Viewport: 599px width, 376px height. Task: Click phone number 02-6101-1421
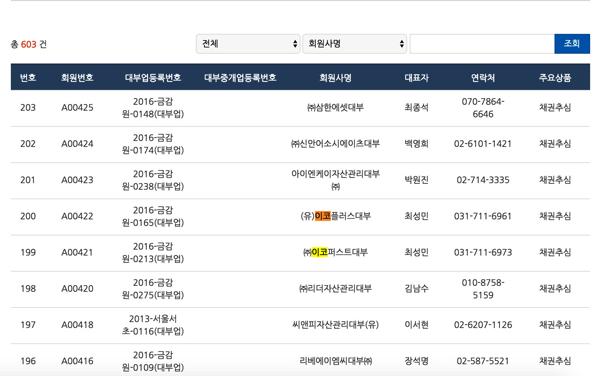[x=483, y=144]
